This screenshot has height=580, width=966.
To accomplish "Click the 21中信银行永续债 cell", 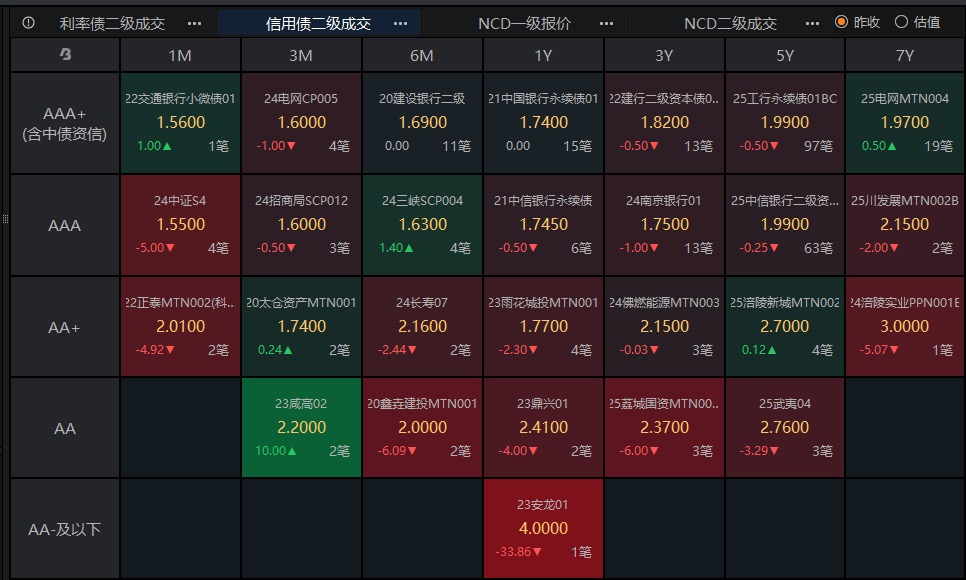I will (543, 225).
